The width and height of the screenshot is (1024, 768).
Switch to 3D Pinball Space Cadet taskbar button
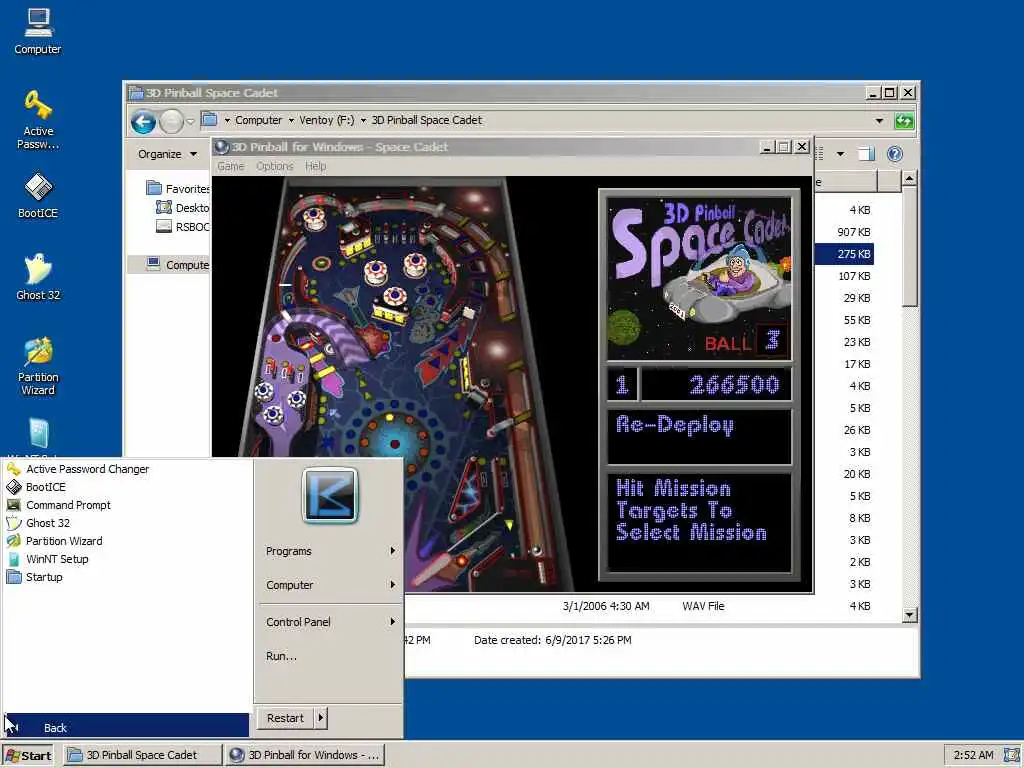click(x=142, y=755)
